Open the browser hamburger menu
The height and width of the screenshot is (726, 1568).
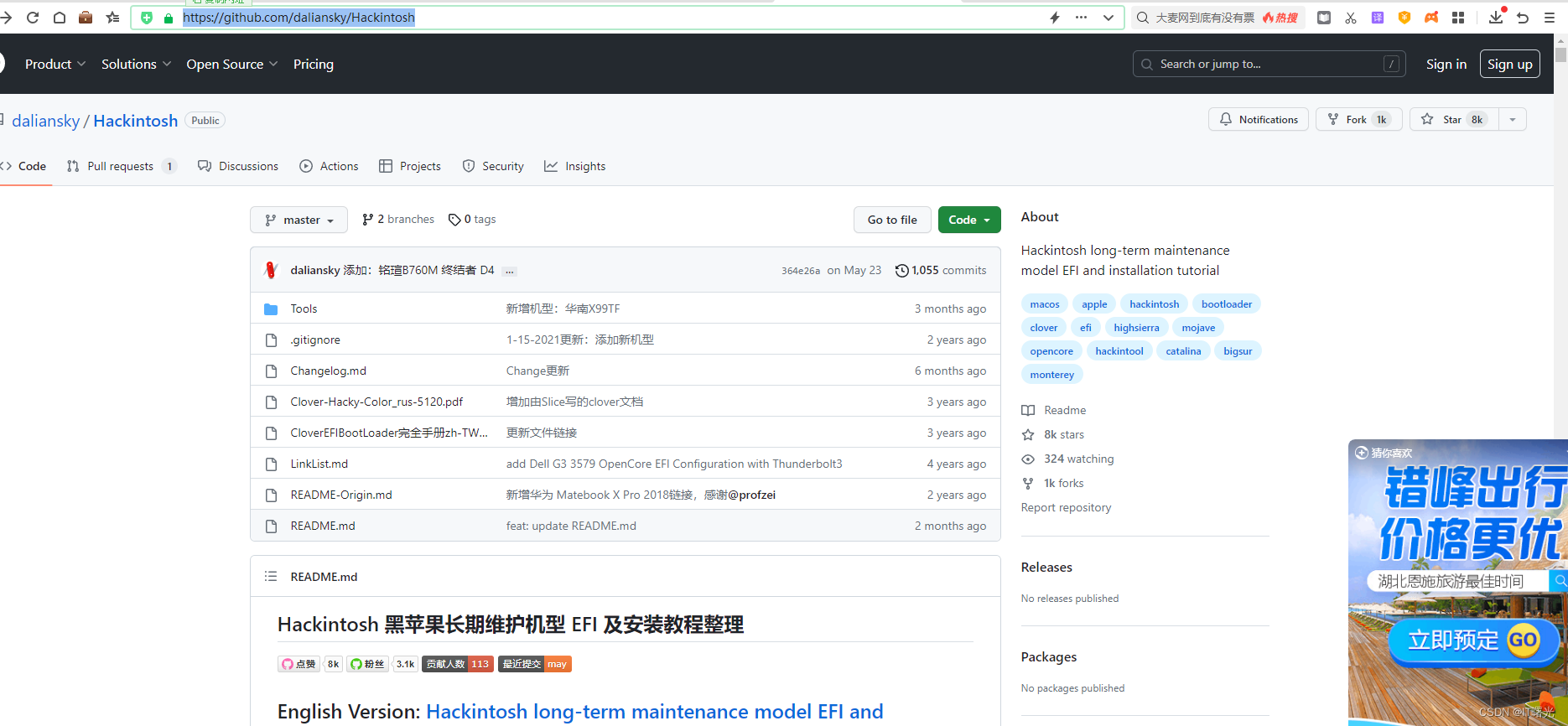pos(1550,18)
